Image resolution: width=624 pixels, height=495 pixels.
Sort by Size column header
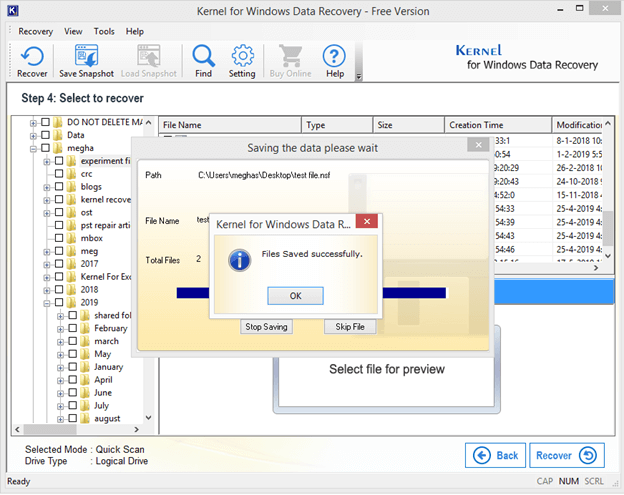[x=409, y=125]
